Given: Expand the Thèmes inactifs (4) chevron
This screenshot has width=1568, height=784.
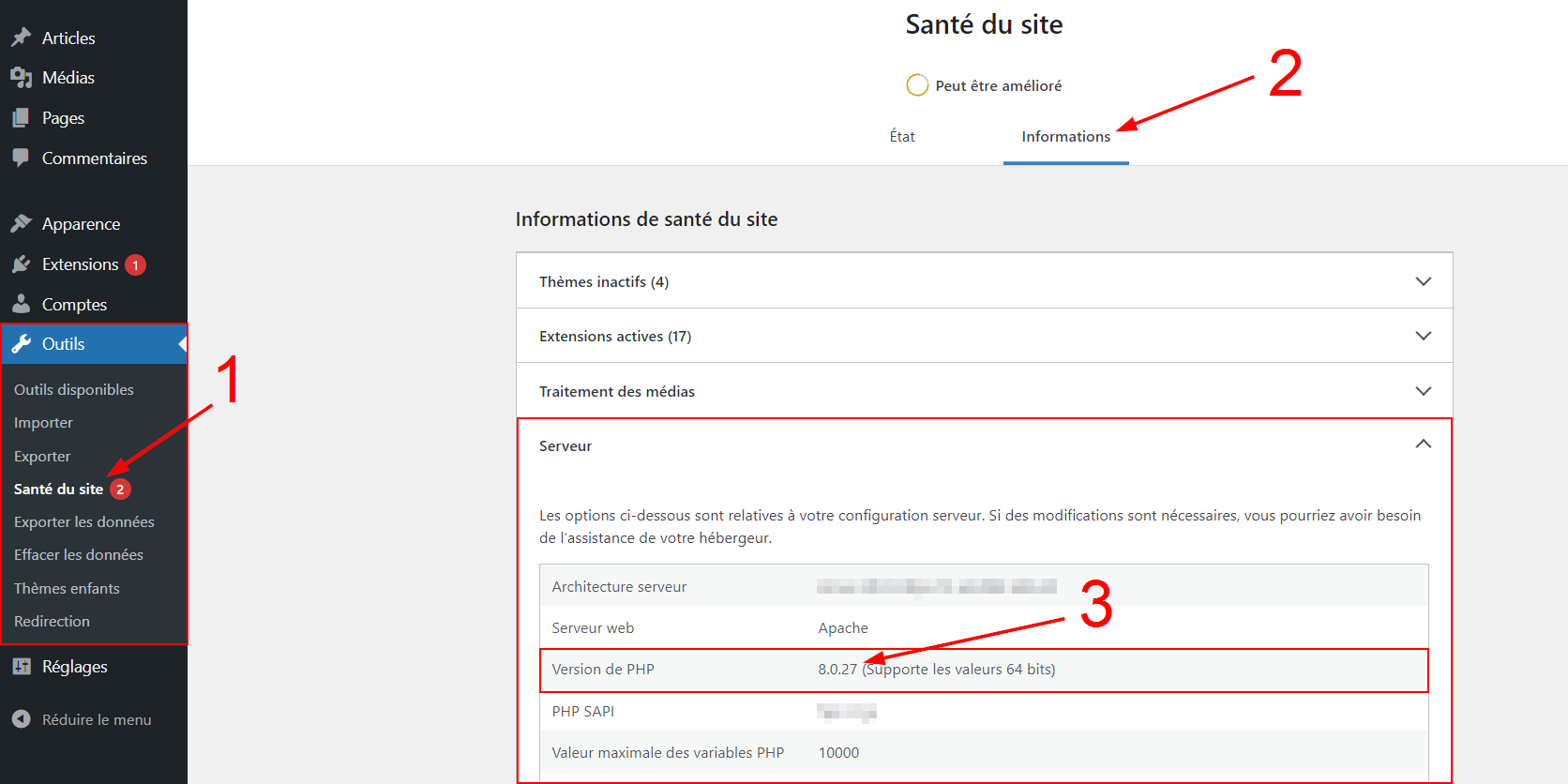Looking at the screenshot, I should click(1423, 281).
